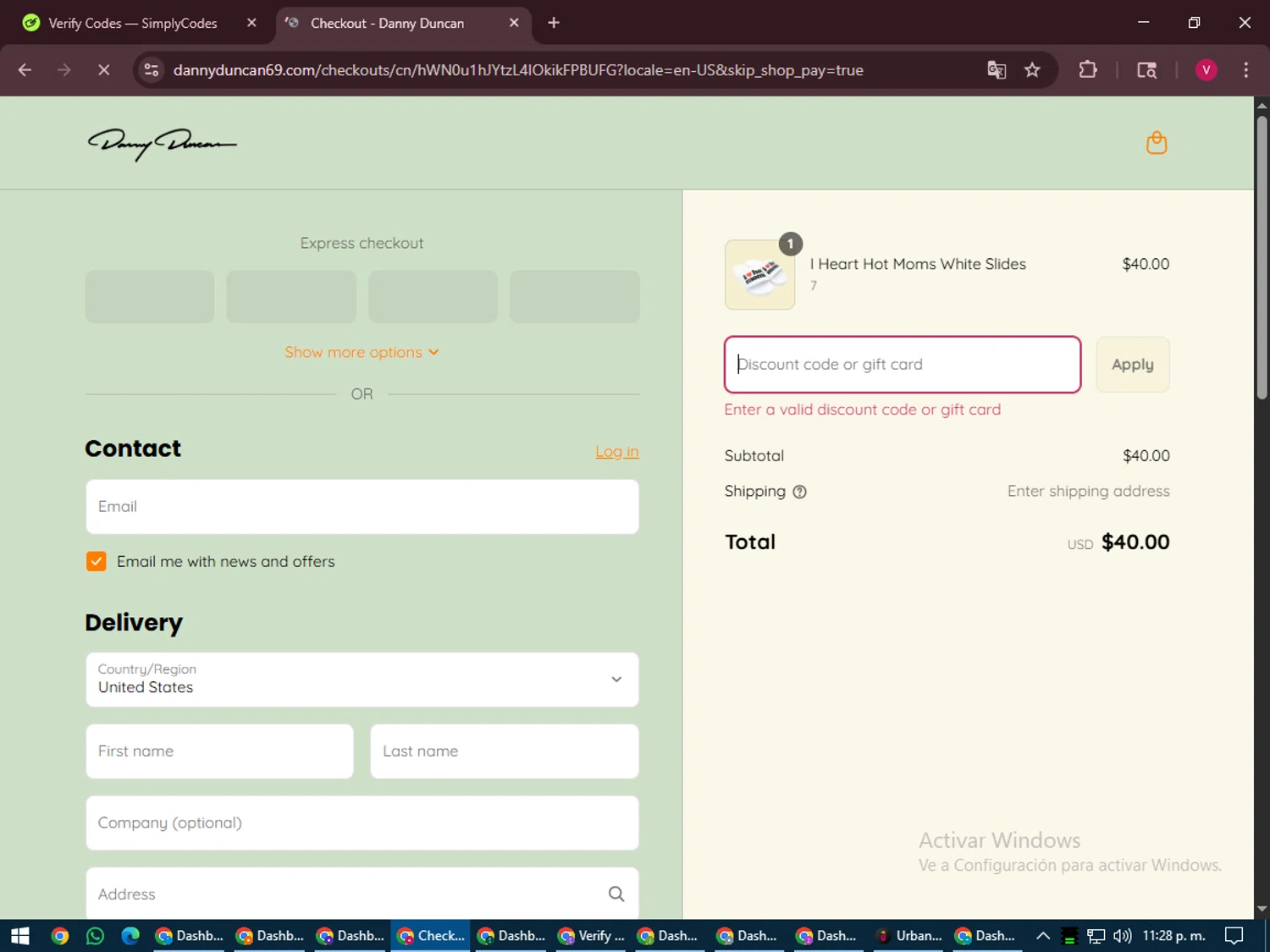
Task: Open the Country/Region dropdown
Action: click(362, 680)
